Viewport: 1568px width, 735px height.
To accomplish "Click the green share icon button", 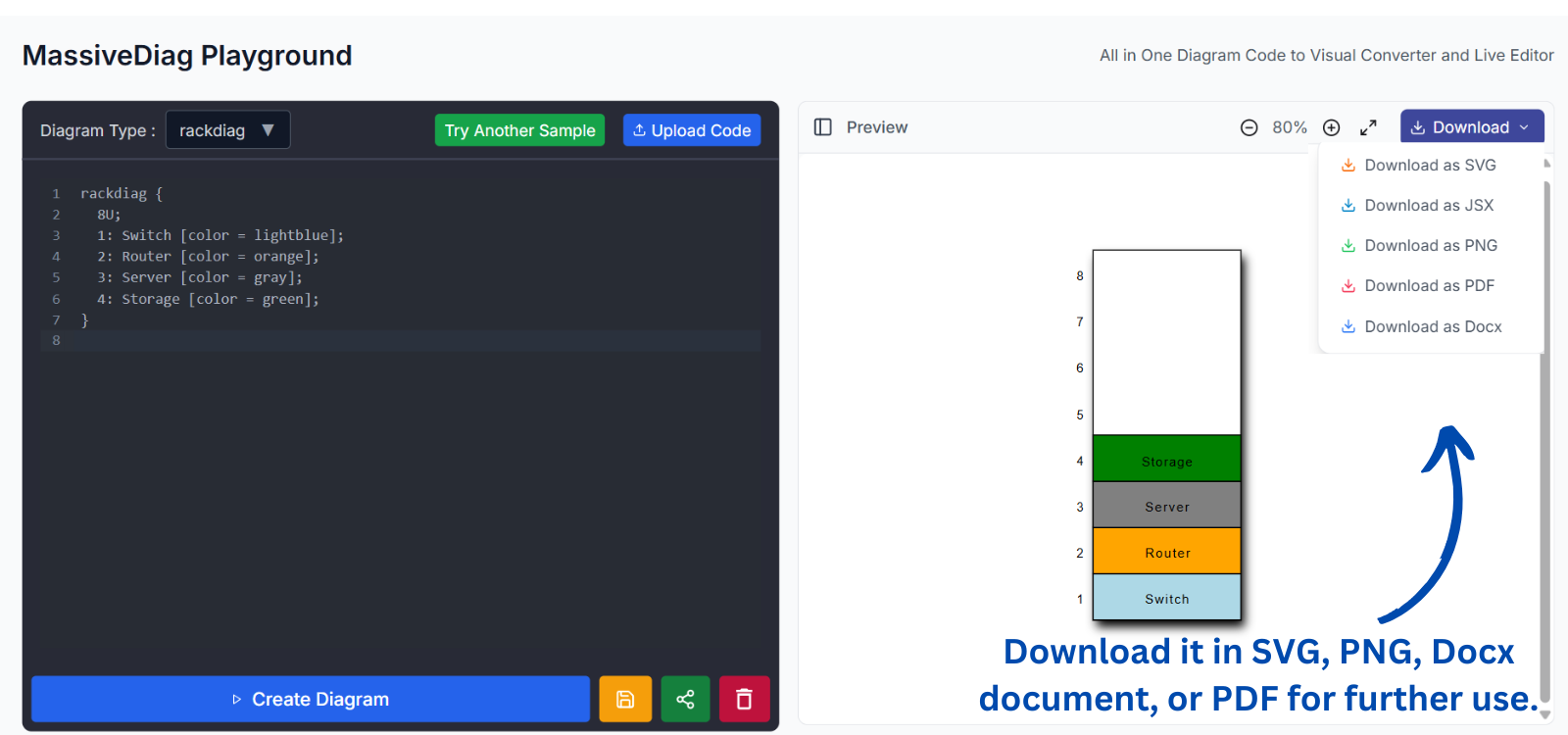I will click(685, 699).
